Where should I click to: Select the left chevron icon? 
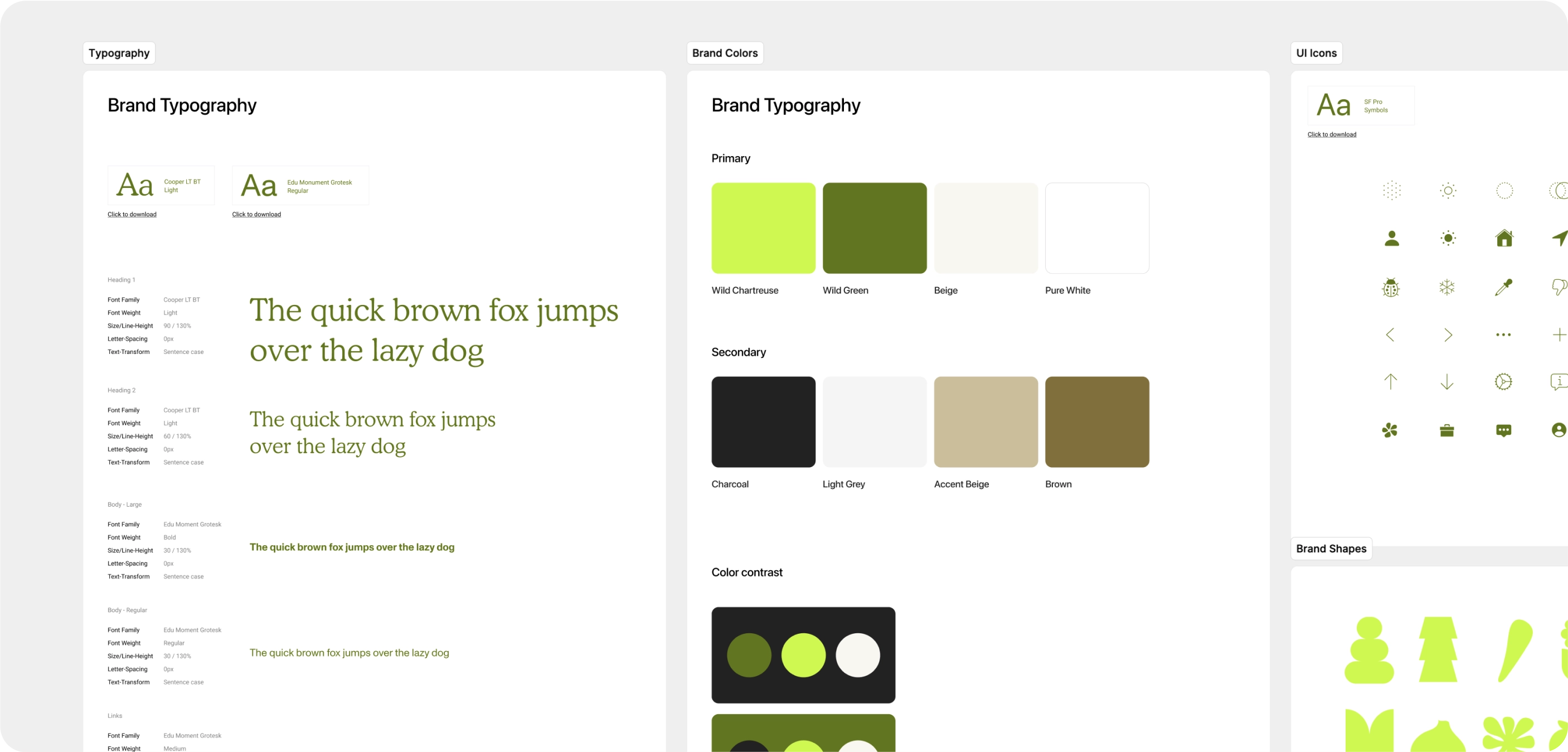[x=1390, y=334]
